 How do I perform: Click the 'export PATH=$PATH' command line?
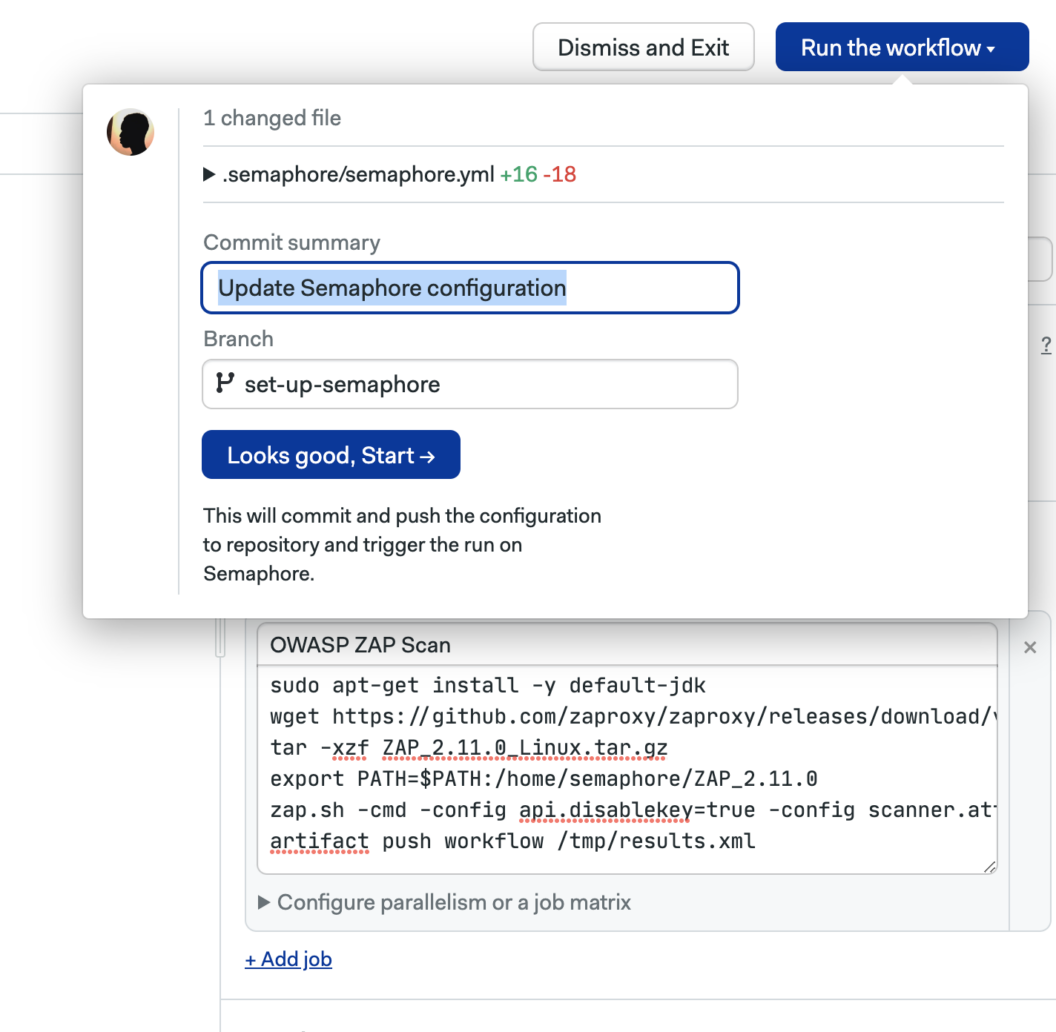point(543,779)
